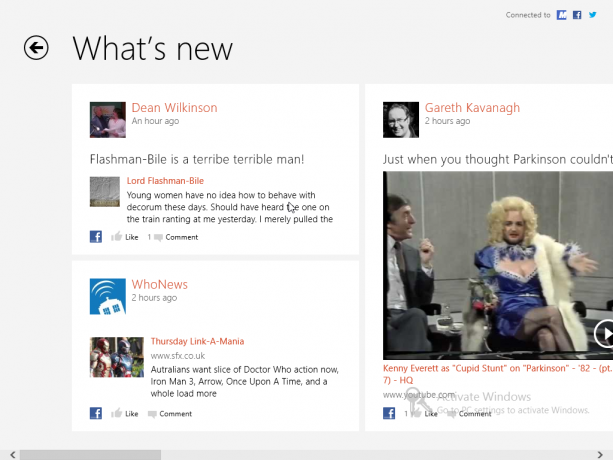The height and width of the screenshot is (460, 613).
Task: Play the Kenny Everett video
Action: coord(604,334)
